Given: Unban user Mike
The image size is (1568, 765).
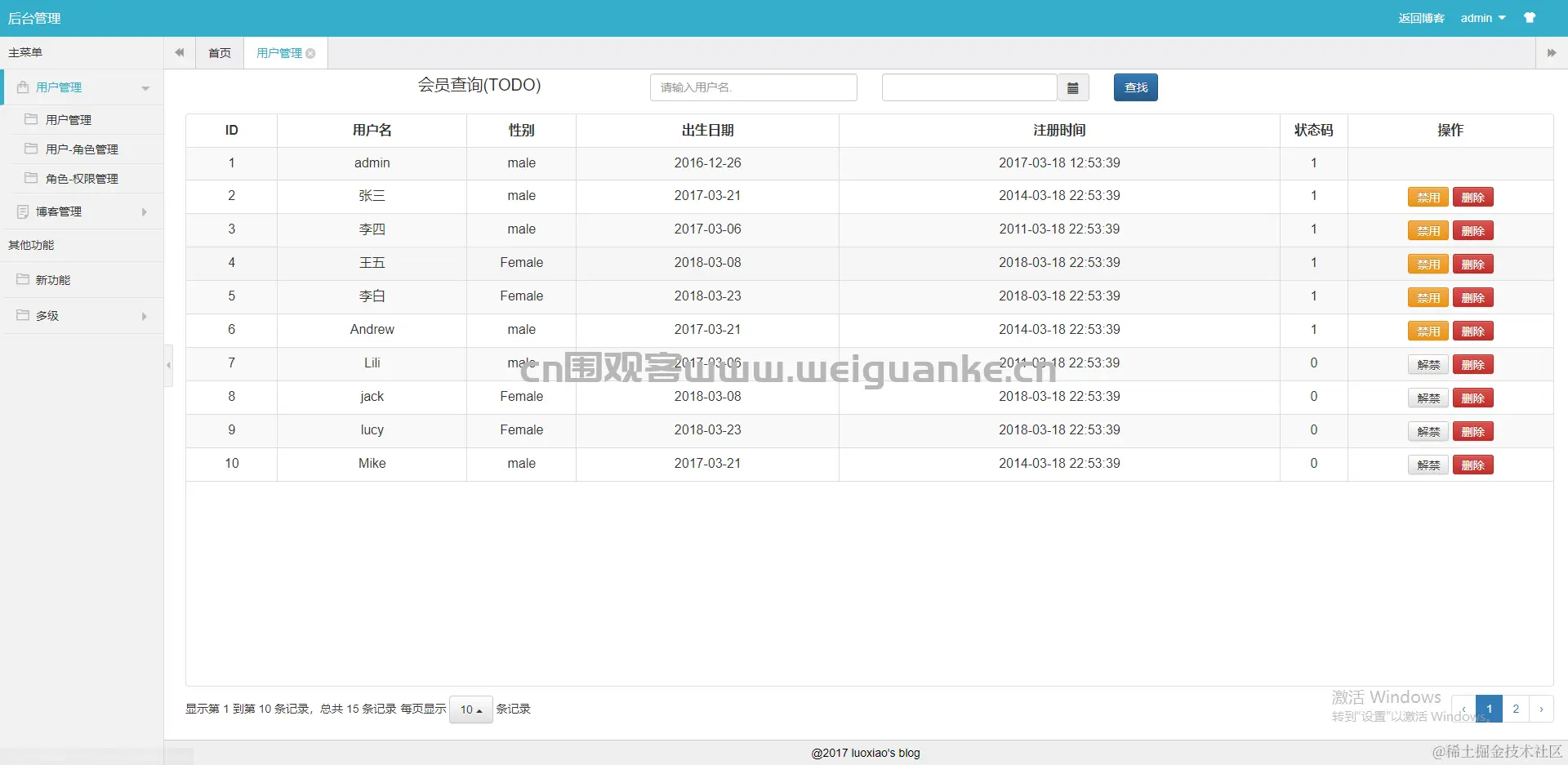Looking at the screenshot, I should pos(1428,465).
